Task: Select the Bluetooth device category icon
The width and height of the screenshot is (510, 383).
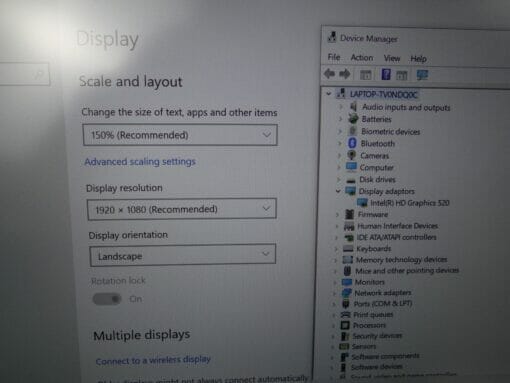Action: click(352, 143)
